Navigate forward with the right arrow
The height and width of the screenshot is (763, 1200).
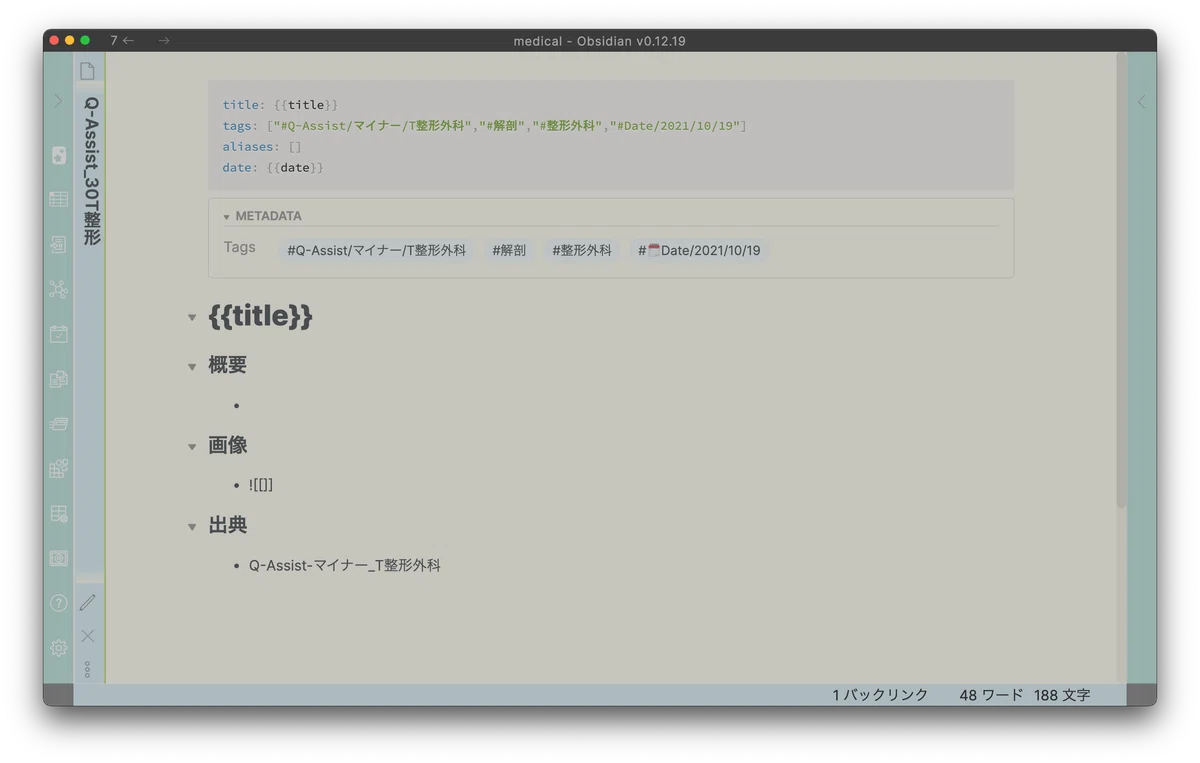(x=164, y=40)
